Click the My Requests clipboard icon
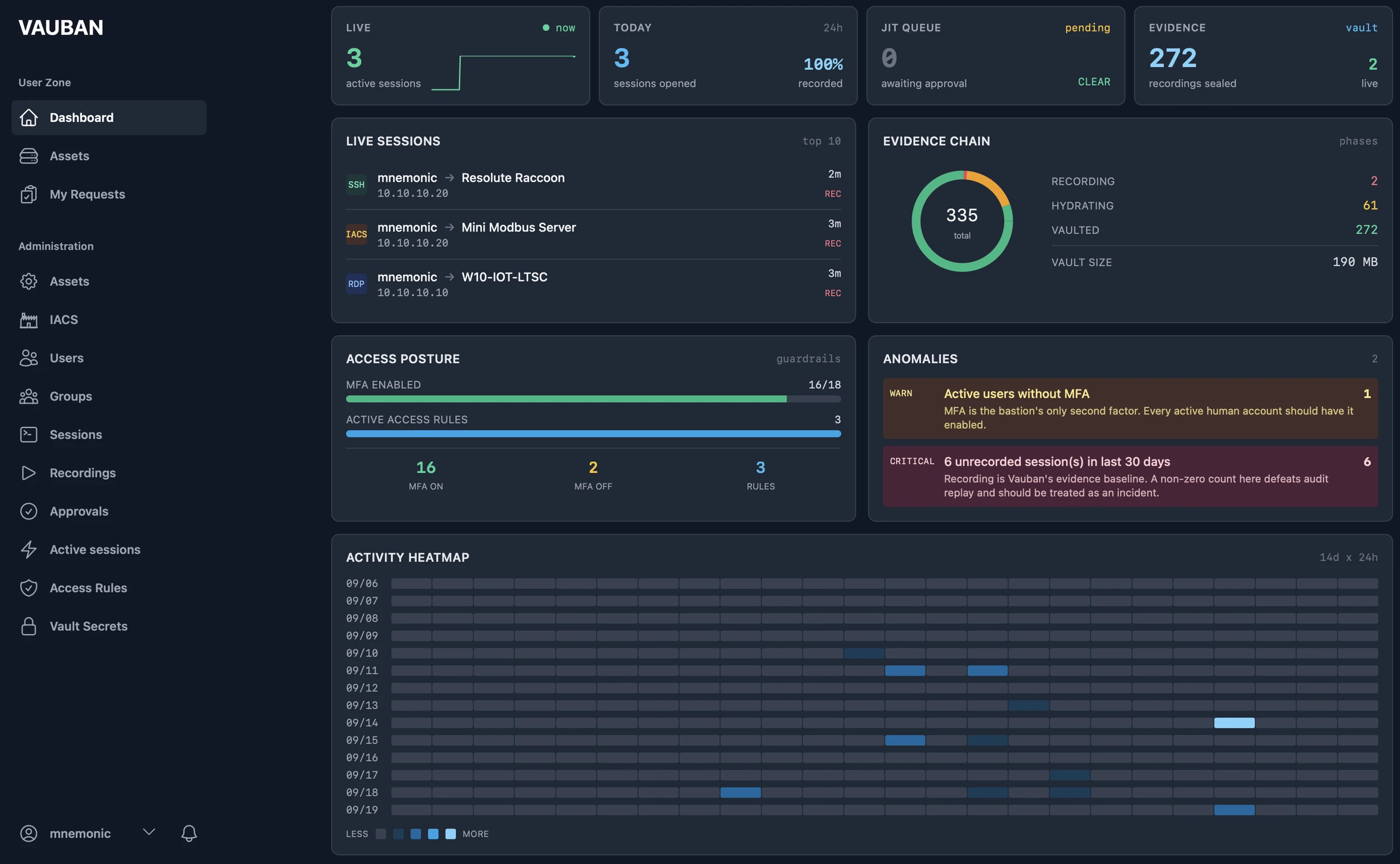The width and height of the screenshot is (1400, 864). click(x=29, y=194)
